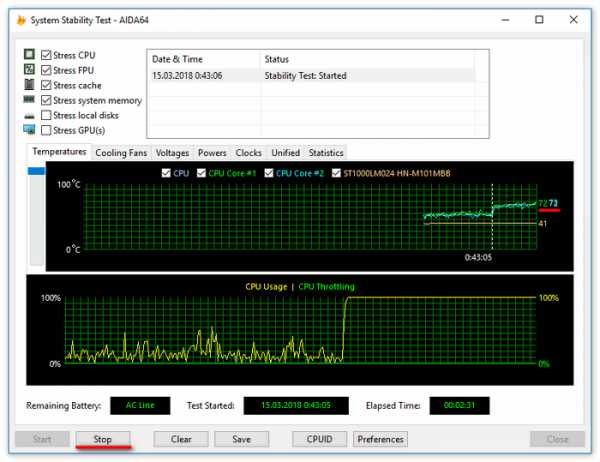
Task: Disable the Stress cache option
Action: coord(46,85)
